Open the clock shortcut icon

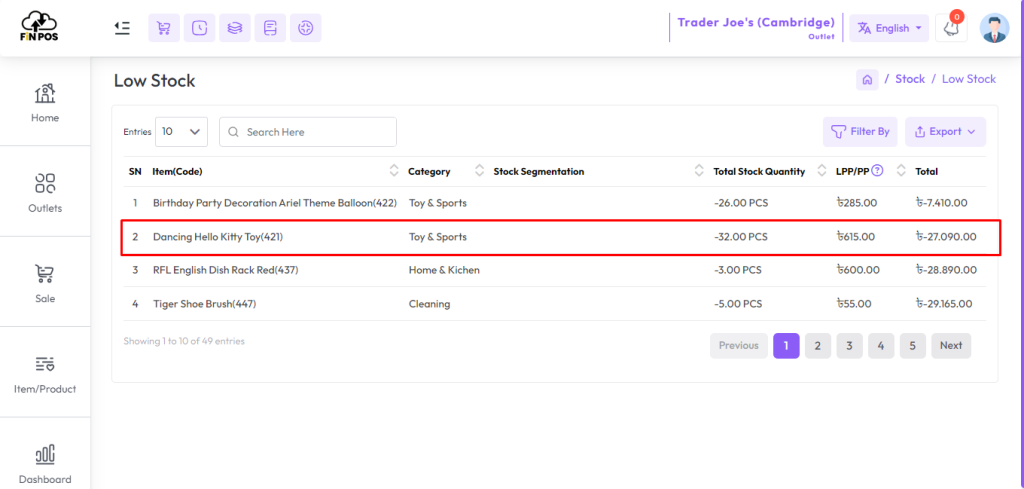click(199, 28)
